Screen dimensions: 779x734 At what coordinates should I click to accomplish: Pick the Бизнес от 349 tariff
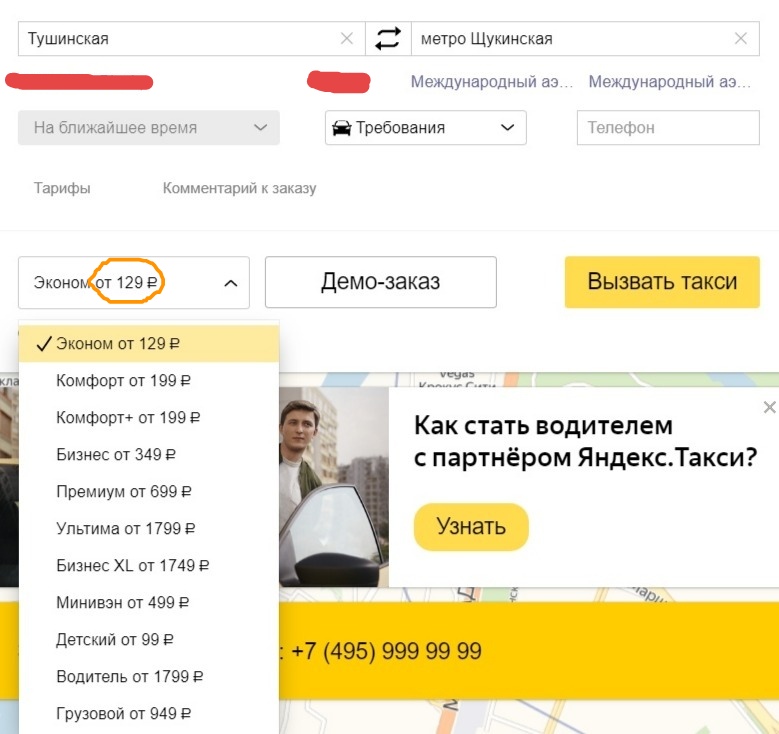tap(149, 455)
